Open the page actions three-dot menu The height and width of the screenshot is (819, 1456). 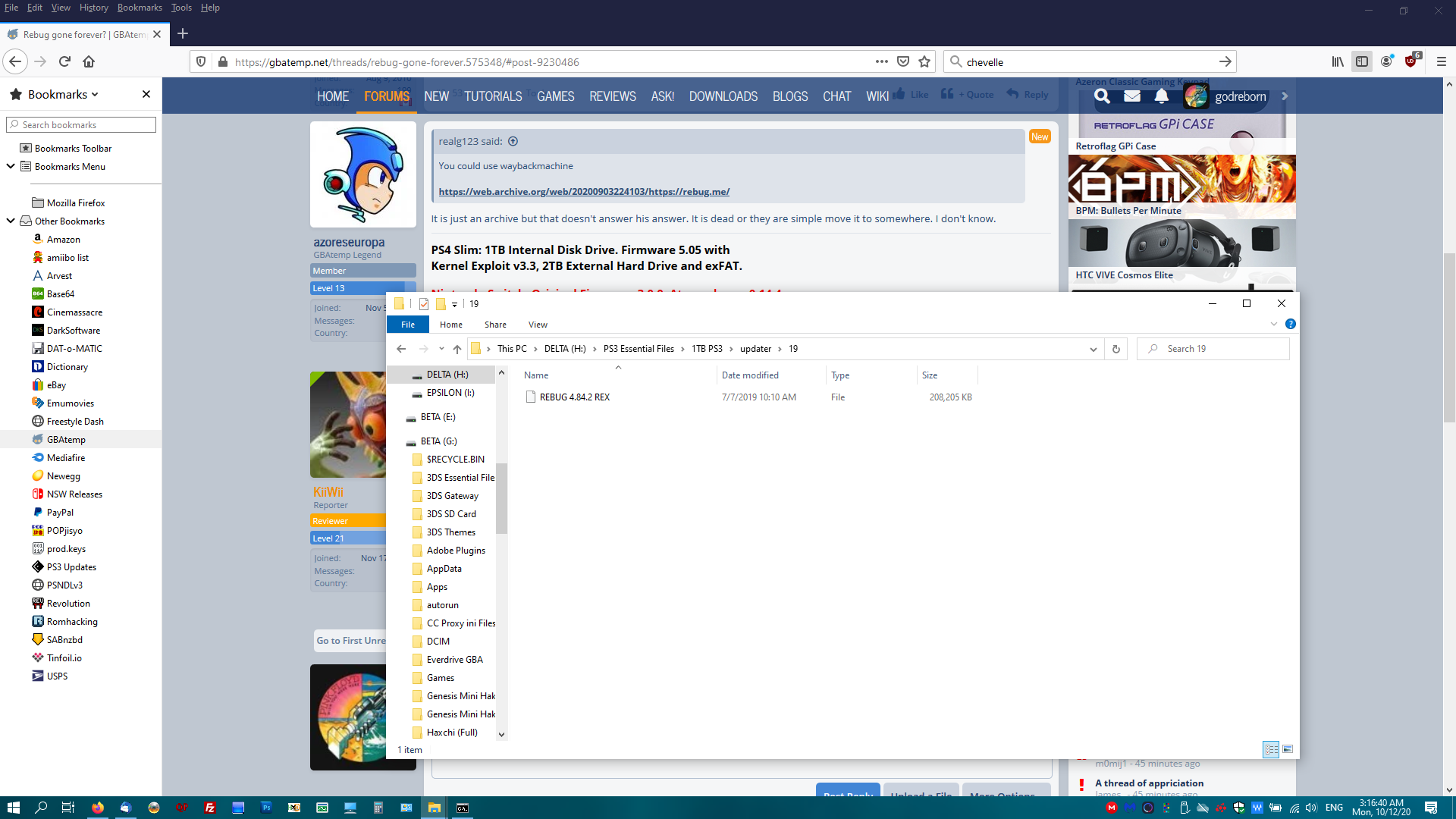click(881, 61)
